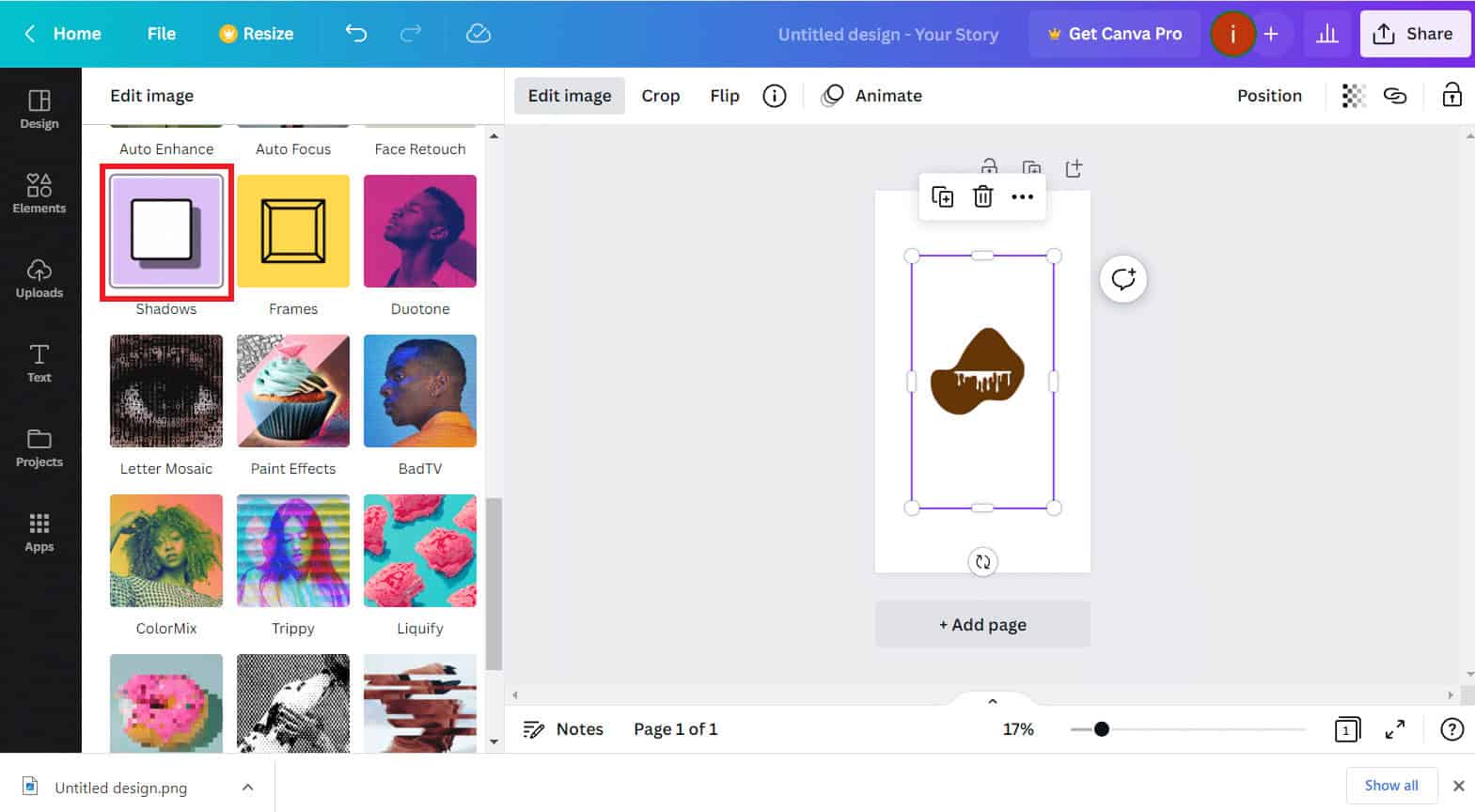Click the Animate button
The height and width of the screenshot is (812, 1475).
871,96
